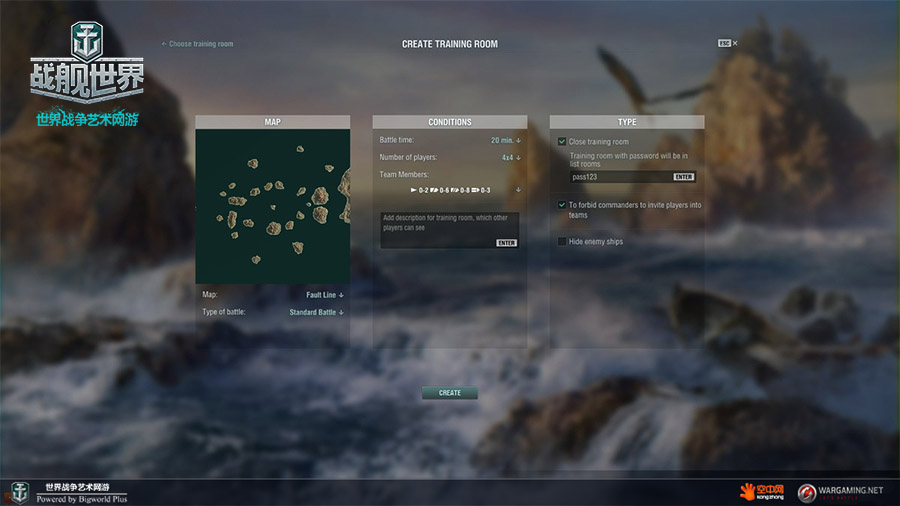Change the Standard Battle type dropdown

(x=316, y=313)
